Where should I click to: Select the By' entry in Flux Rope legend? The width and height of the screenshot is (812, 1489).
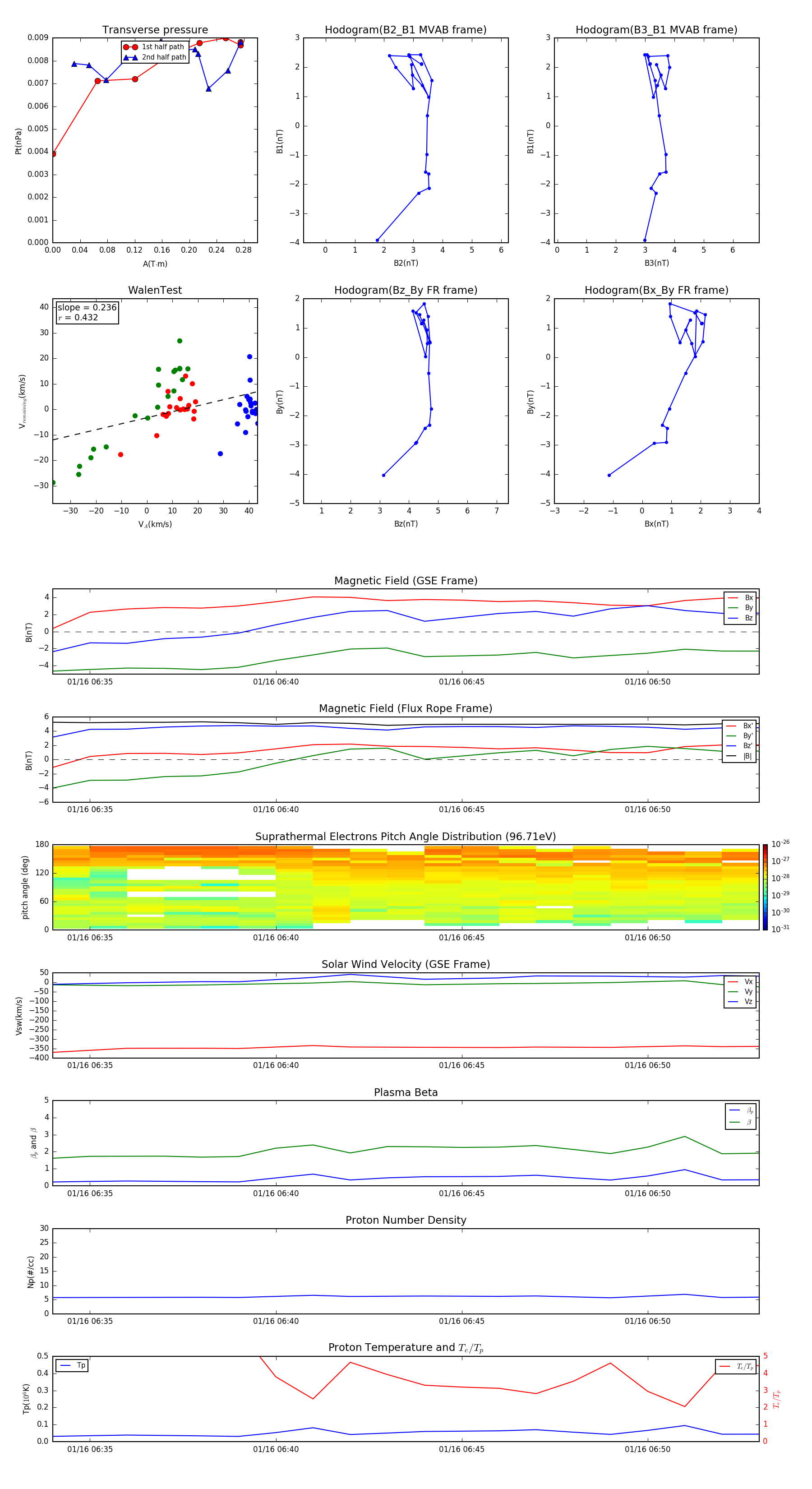pyautogui.click(x=740, y=736)
